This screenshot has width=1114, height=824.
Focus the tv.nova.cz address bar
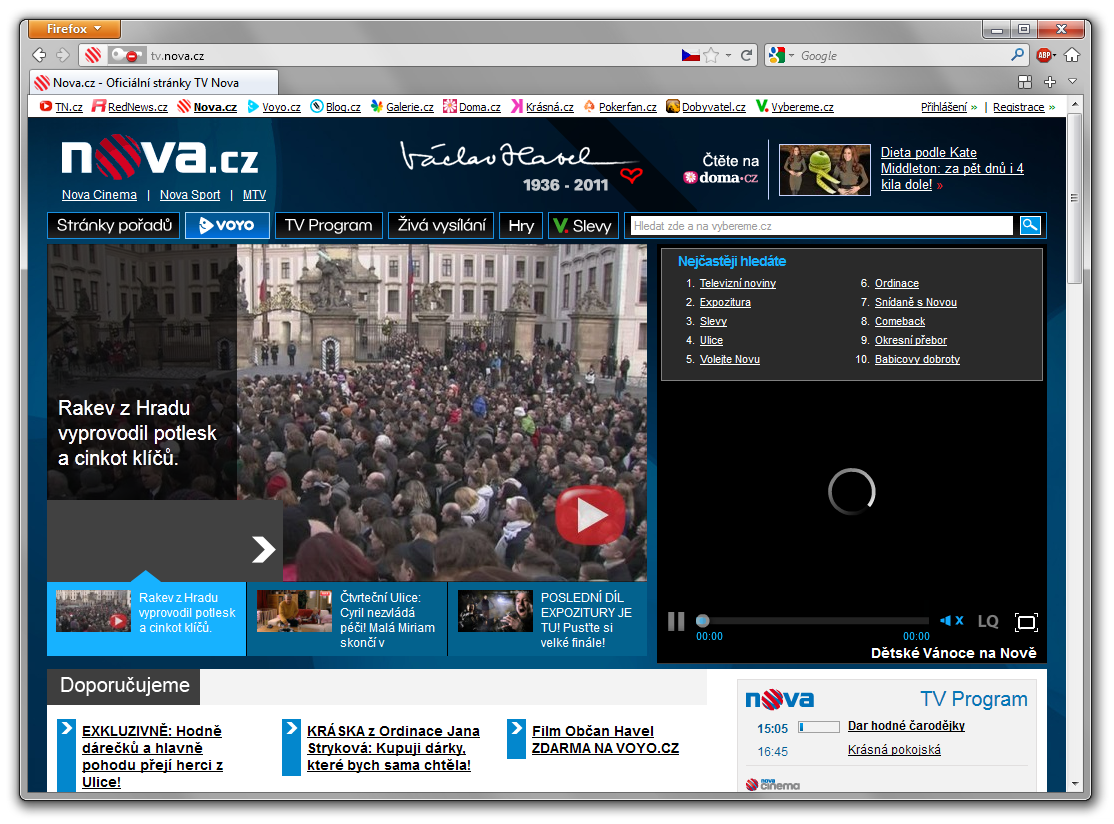(412, 55)
